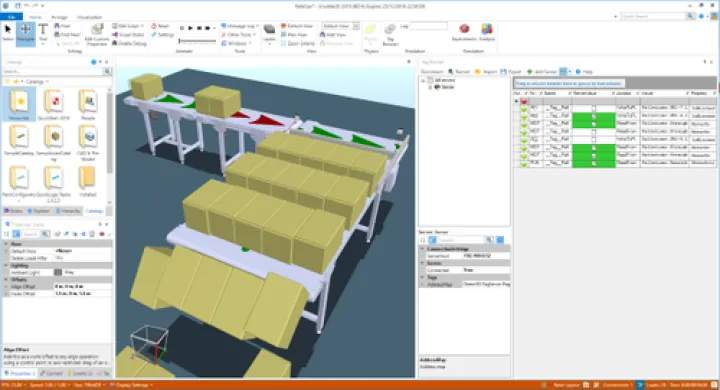
Task: Expand the All servers tree node
Action: coord(423,80)
